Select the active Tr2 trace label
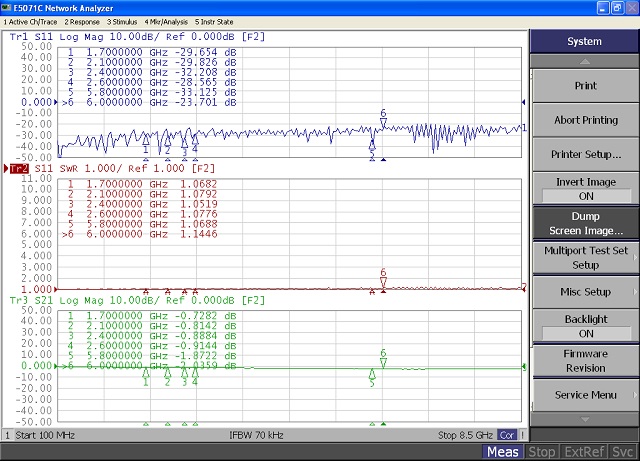The image size is (640, 461). (19, 169)
